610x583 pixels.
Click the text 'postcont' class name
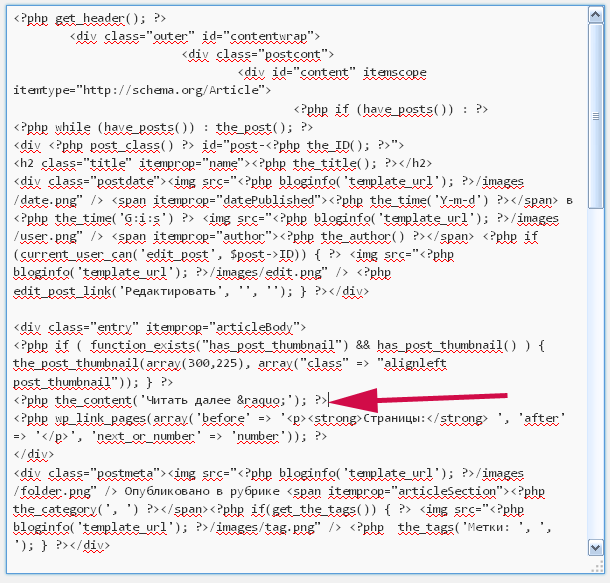[x=293, y=54]
